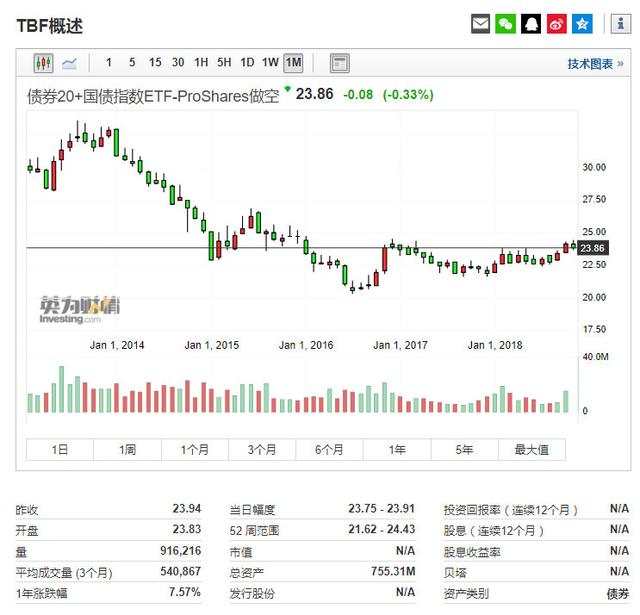
Task: Select the 1W interval
Action: point(270,63)
